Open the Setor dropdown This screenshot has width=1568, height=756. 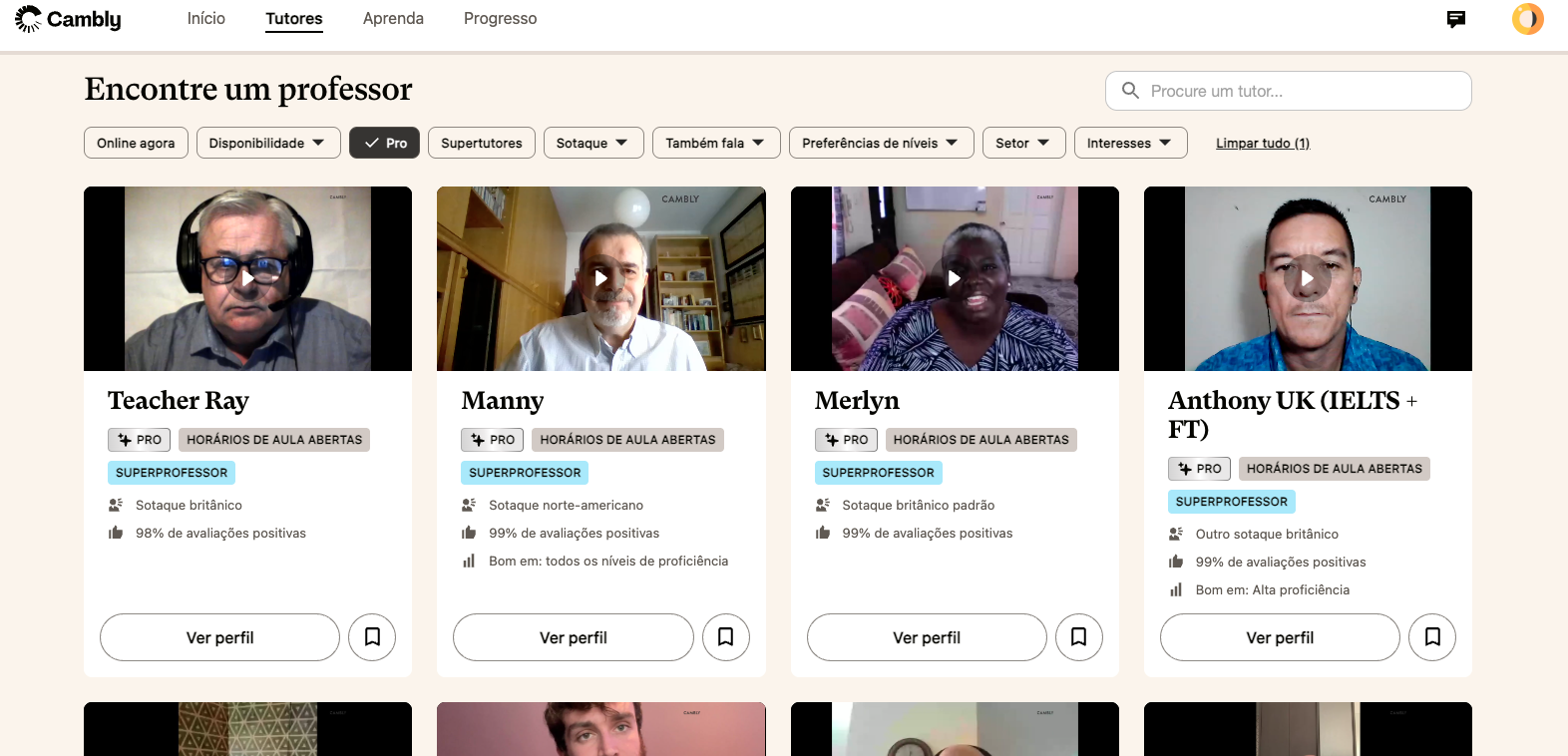tap(1024, 143)
